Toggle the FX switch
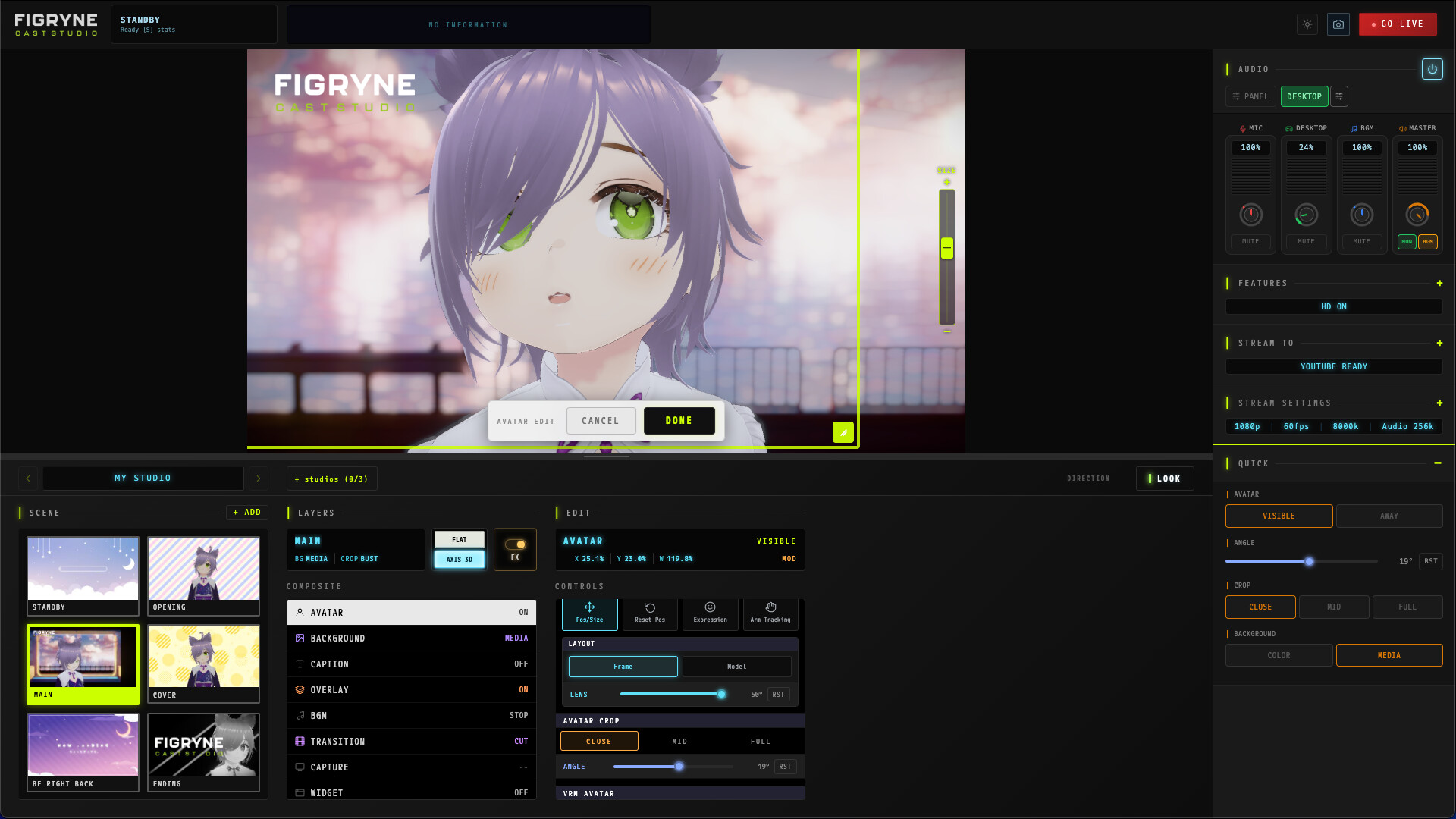The height and width of the screenshot is (819, 1456). 516,544
